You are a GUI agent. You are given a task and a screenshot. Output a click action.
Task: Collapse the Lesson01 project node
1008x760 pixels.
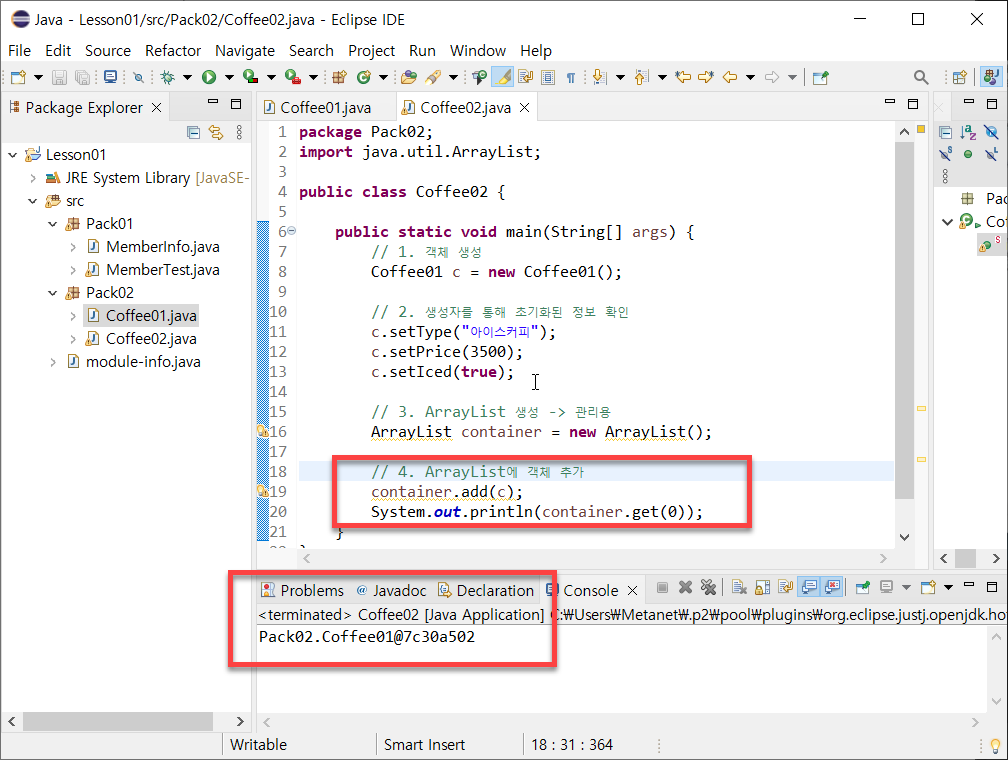tap(12, 155)
